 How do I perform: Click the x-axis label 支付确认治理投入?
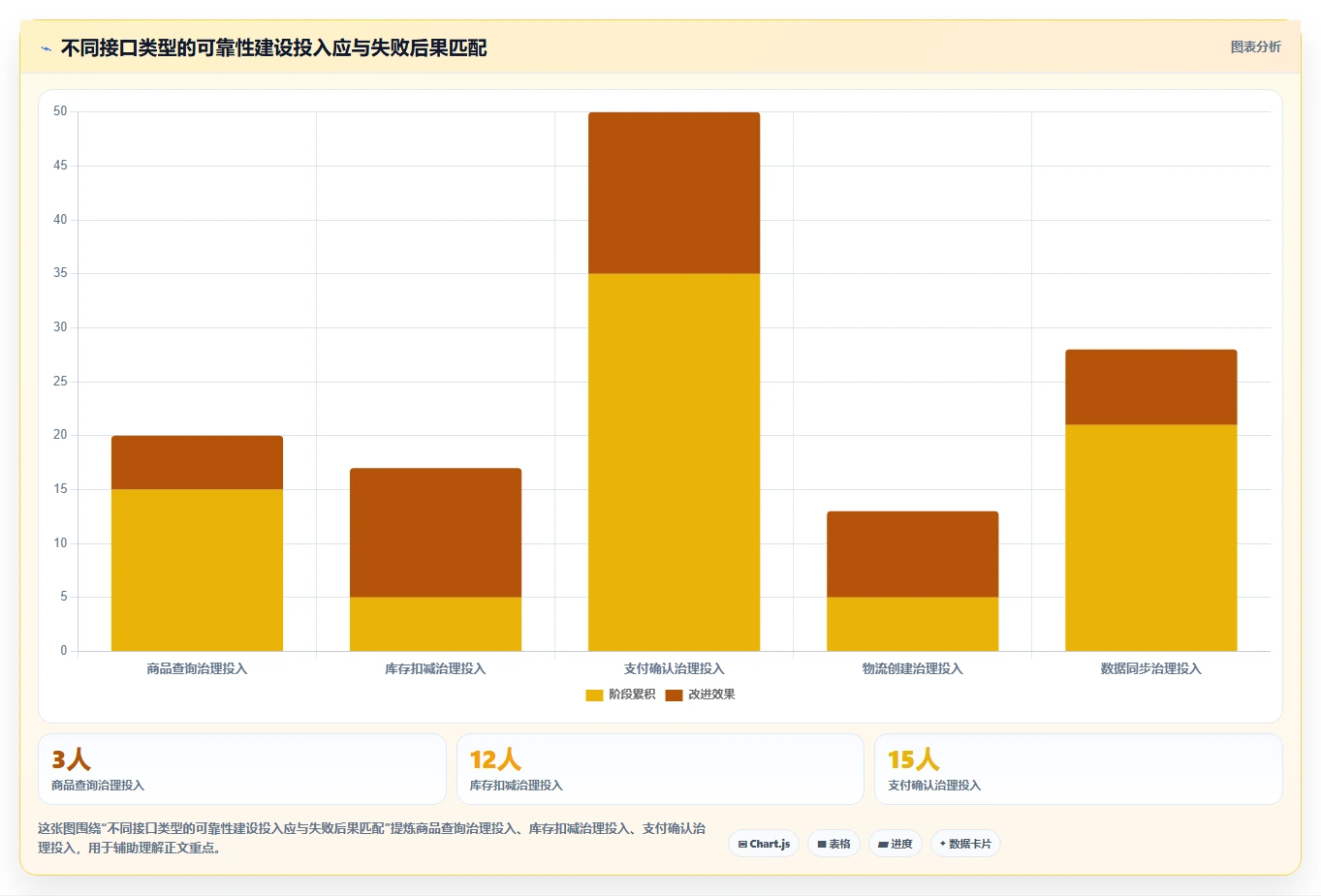674,668
